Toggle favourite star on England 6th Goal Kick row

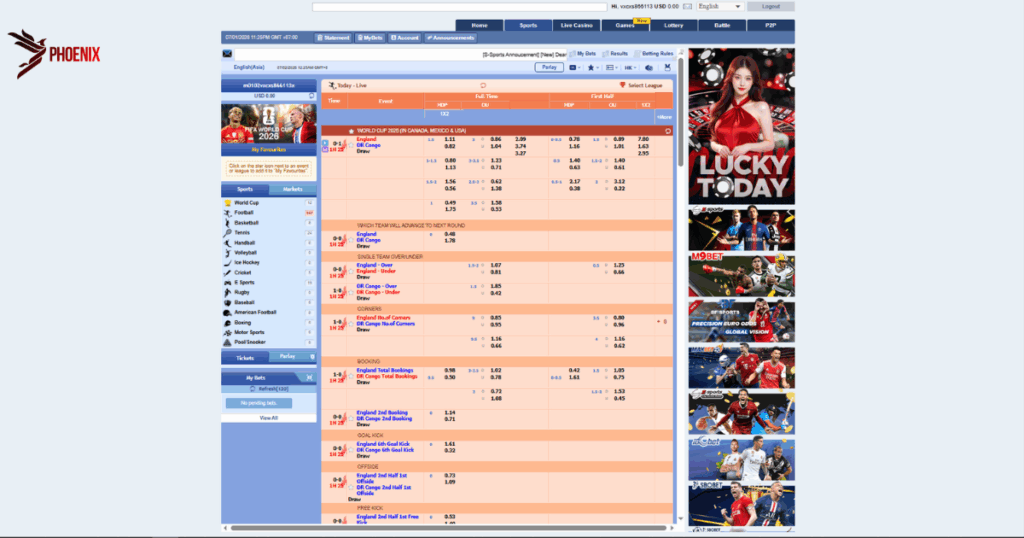(351, 450)
